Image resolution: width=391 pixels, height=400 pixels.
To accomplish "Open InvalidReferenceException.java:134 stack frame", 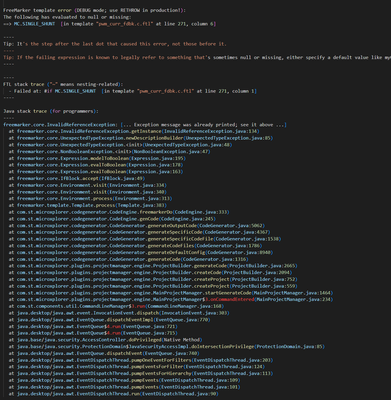I will (134, 131).
